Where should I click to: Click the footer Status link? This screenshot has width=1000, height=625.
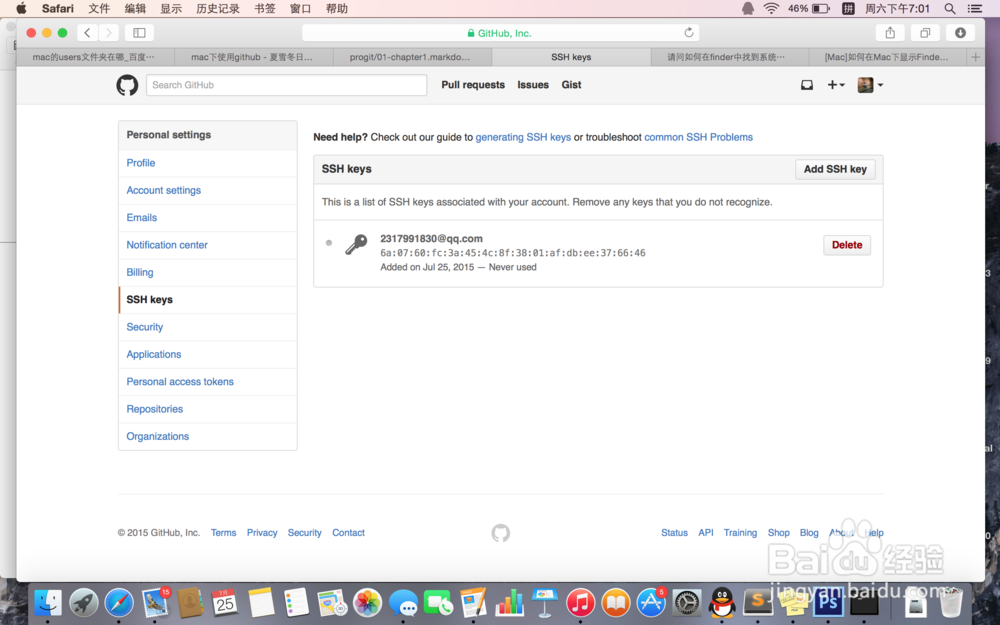674,533
